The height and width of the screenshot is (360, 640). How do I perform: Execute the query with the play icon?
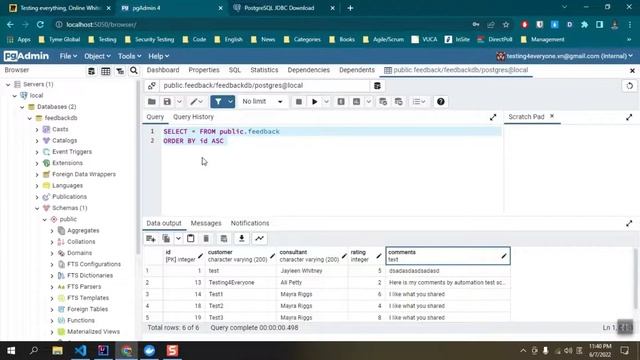click(x=315, y=102)
